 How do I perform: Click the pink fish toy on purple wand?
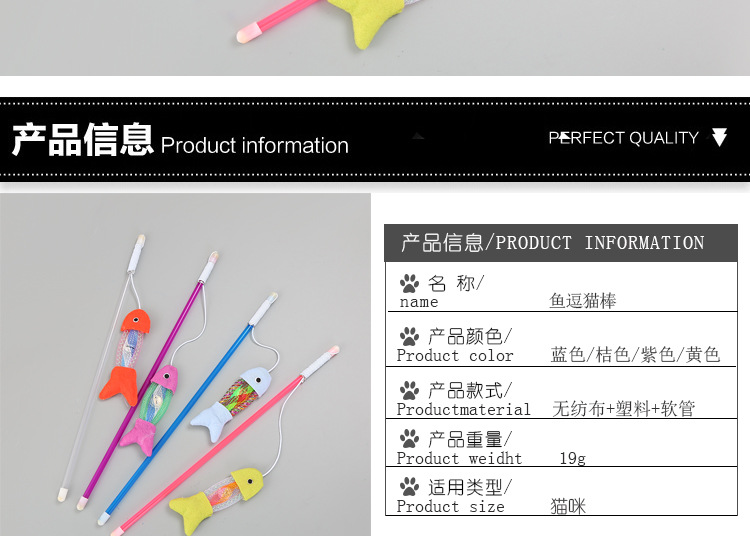click(x=150, y=410)
